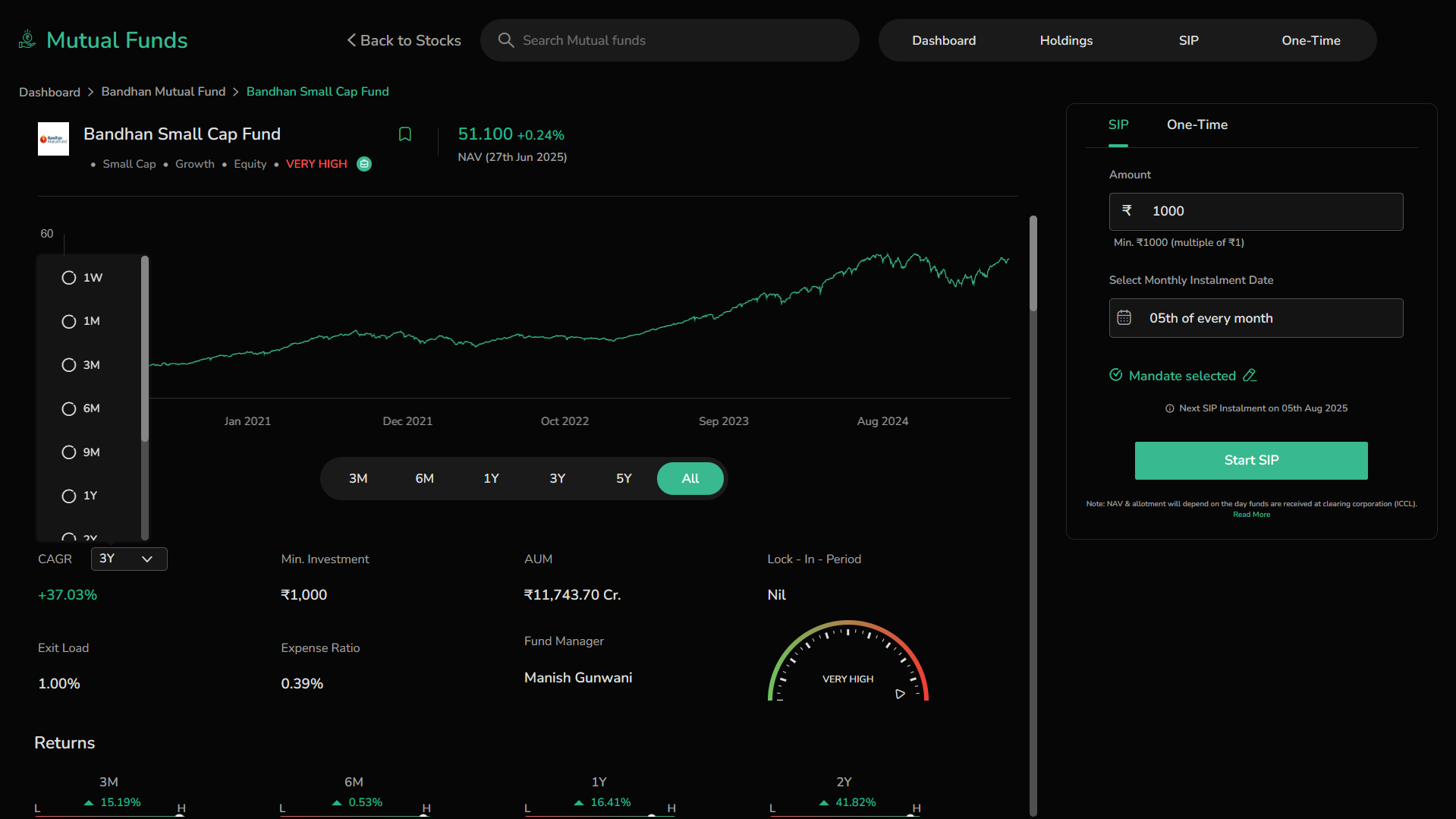Click Bandhan Mutual Fund breadcrumb link

tap(163, 91)
